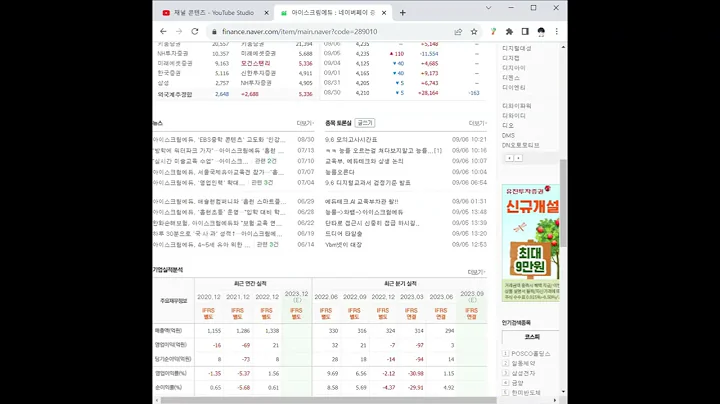Go forward with the browser arrow

(179, 31)
